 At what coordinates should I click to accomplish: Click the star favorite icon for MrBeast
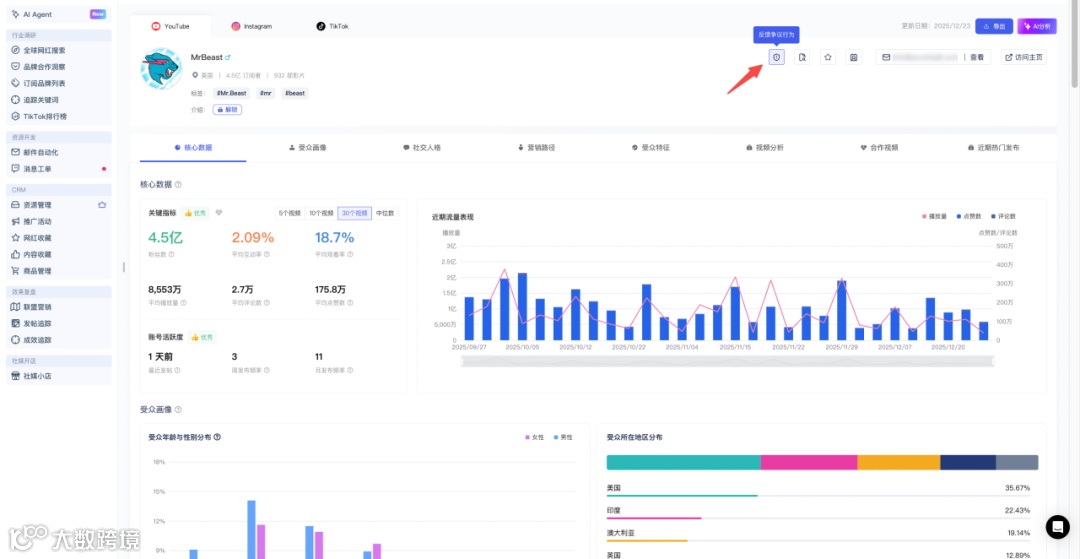click(828, 57)
